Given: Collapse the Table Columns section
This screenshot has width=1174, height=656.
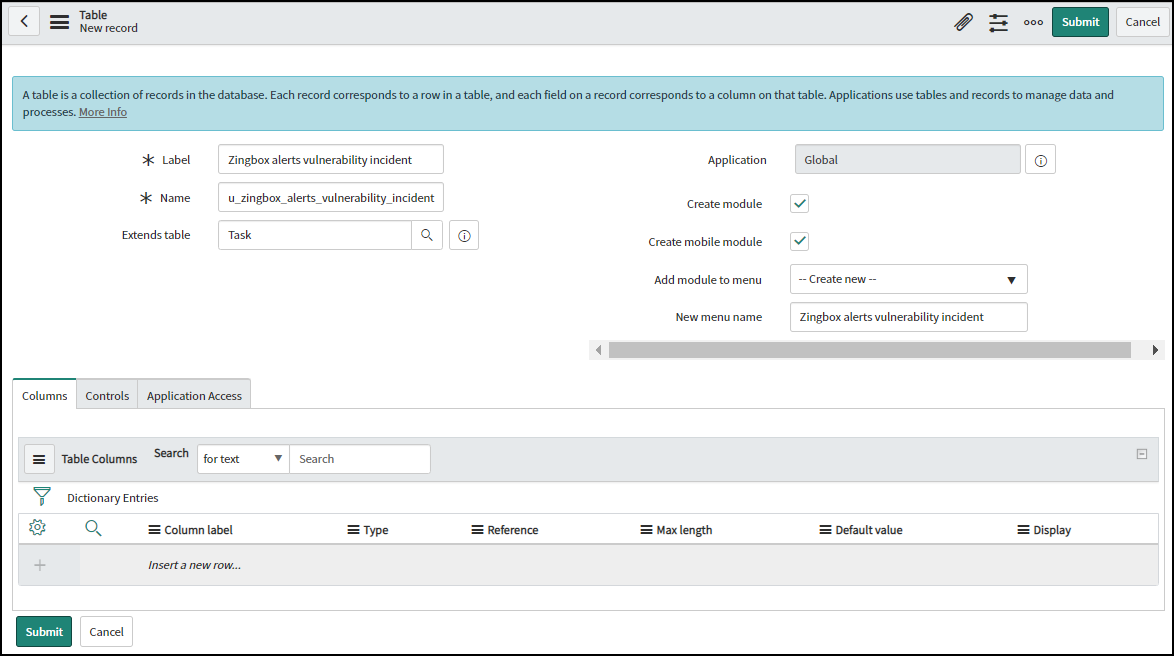Looking at the screenshot, I should click(1142, 454).
